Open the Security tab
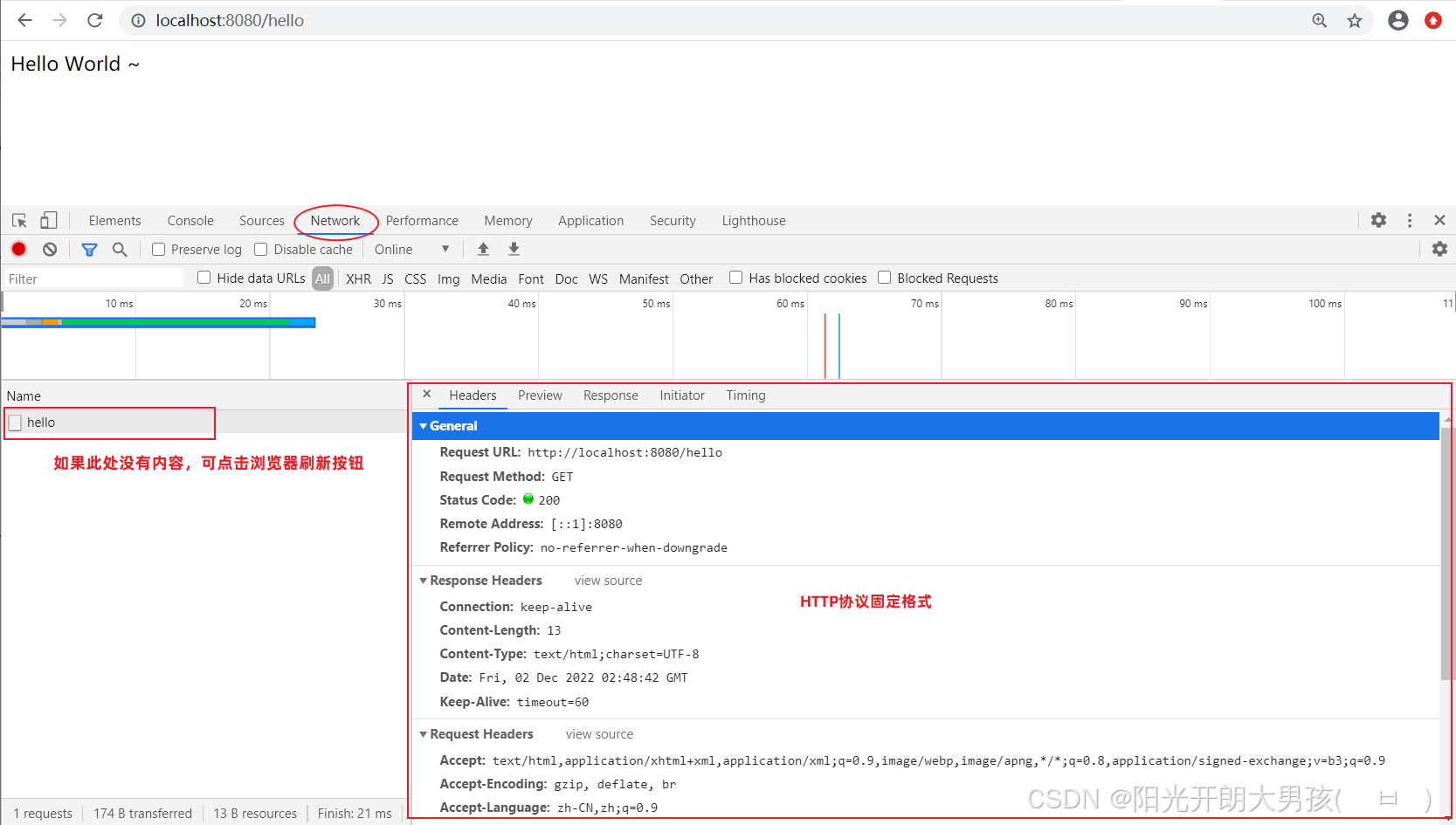 [x=673, y=221]
